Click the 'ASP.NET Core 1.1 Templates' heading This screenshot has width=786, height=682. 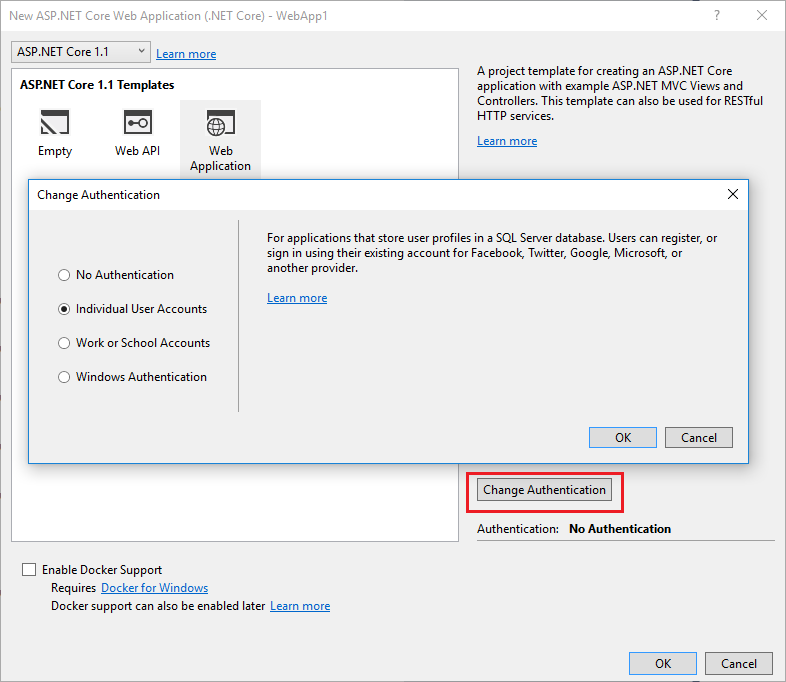tap(97, 85)
